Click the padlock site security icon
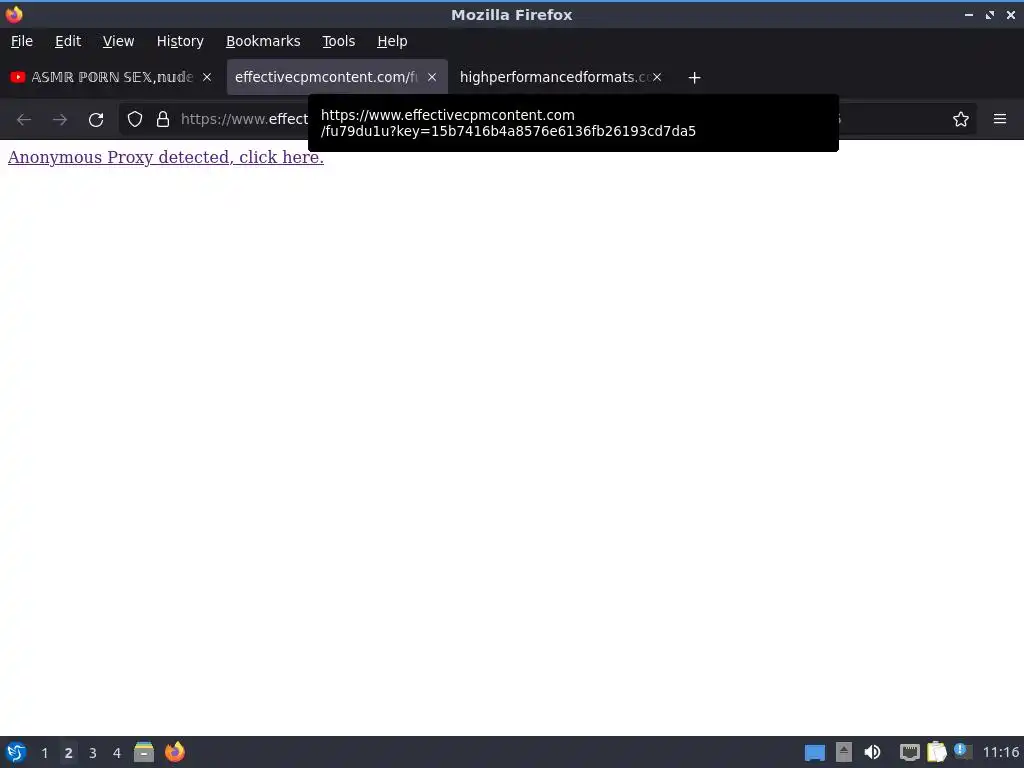 point(163,120)
